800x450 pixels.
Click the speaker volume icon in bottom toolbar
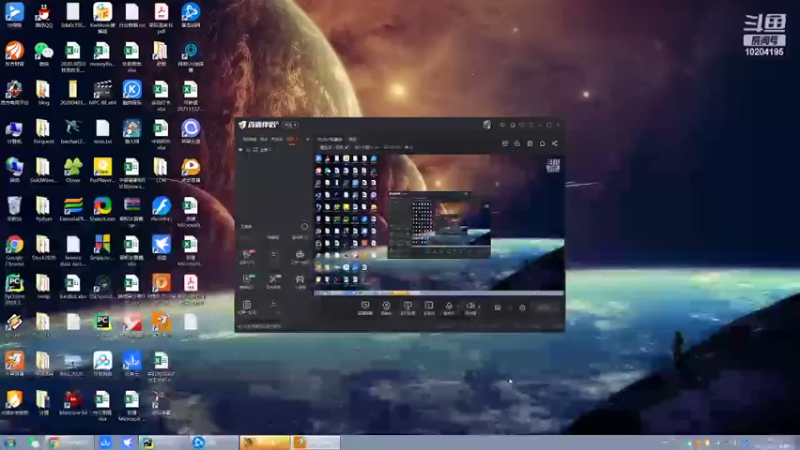[470, 306]
